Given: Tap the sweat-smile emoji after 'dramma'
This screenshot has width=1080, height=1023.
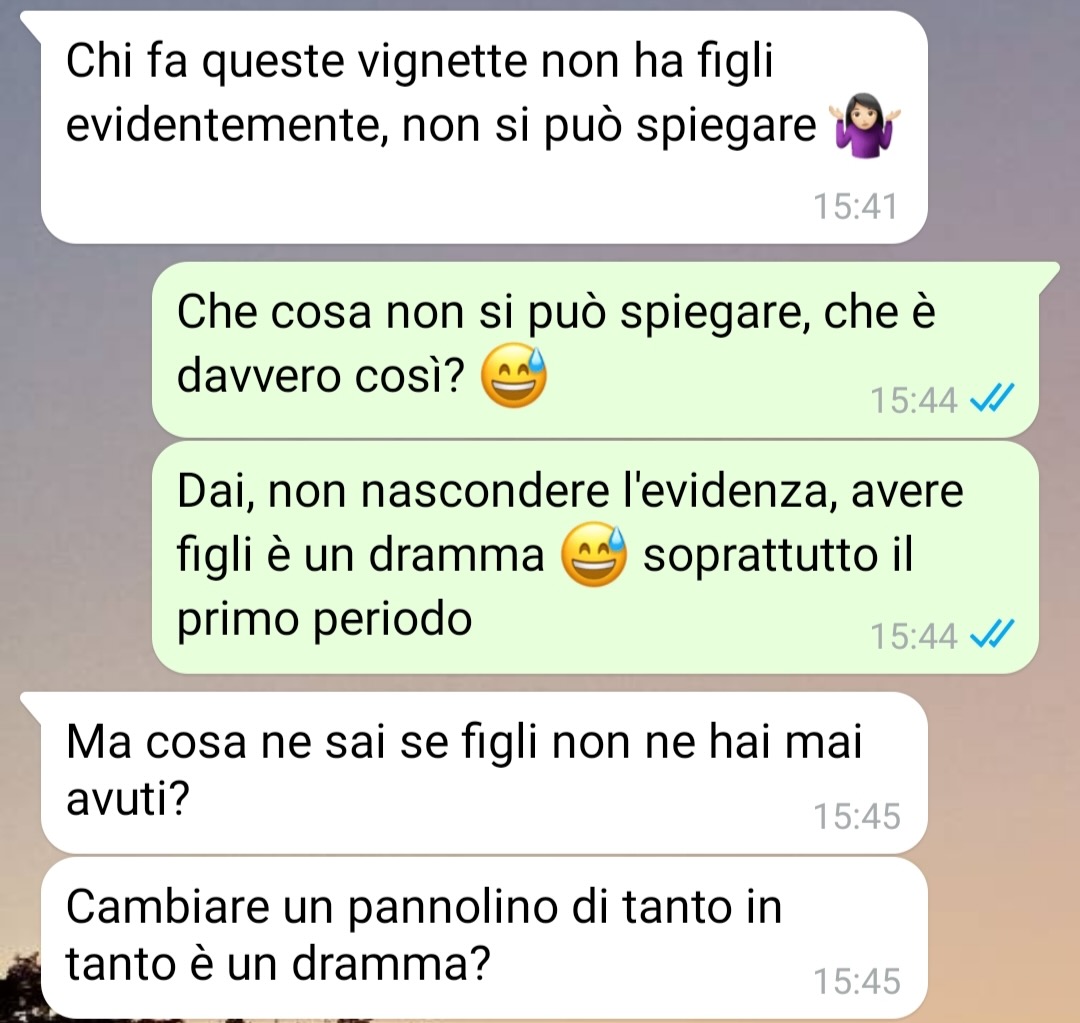Looking at the screenshot, I should click(x=594, y=555).
